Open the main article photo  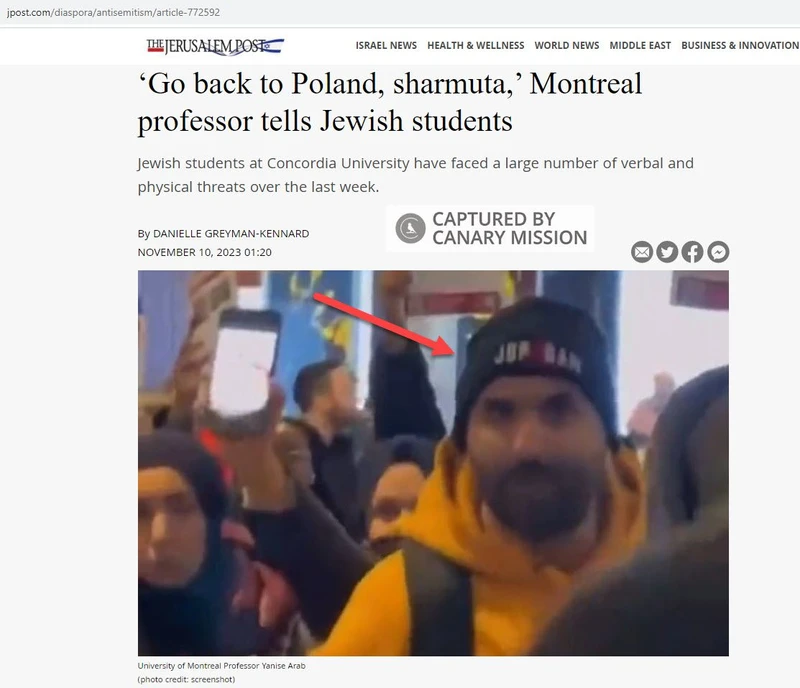[x=433, y=463]
